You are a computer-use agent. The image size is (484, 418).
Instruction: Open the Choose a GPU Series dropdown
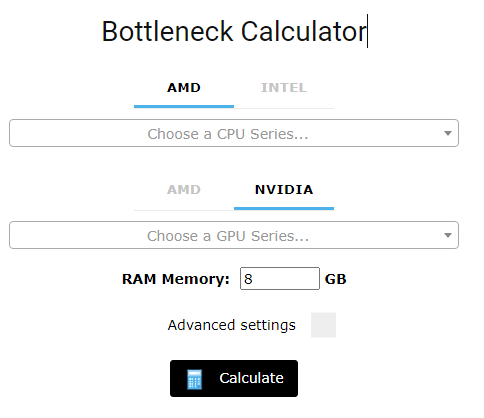click(234, 235)
